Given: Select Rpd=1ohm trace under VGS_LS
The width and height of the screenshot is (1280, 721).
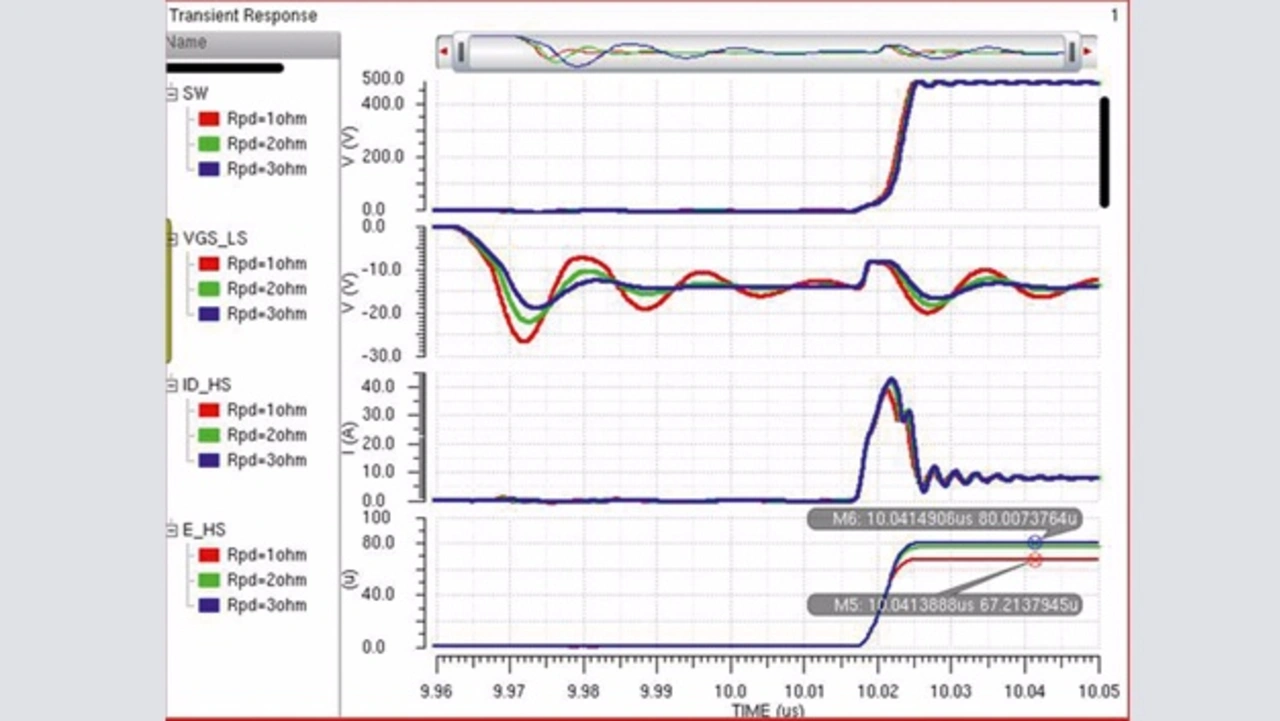Looking at the screenshot, I should point(266,264).
